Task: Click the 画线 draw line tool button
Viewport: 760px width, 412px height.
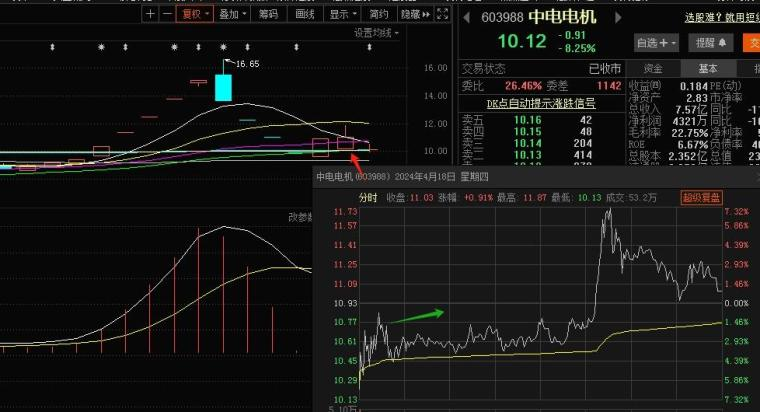Action: click(304, 15)
